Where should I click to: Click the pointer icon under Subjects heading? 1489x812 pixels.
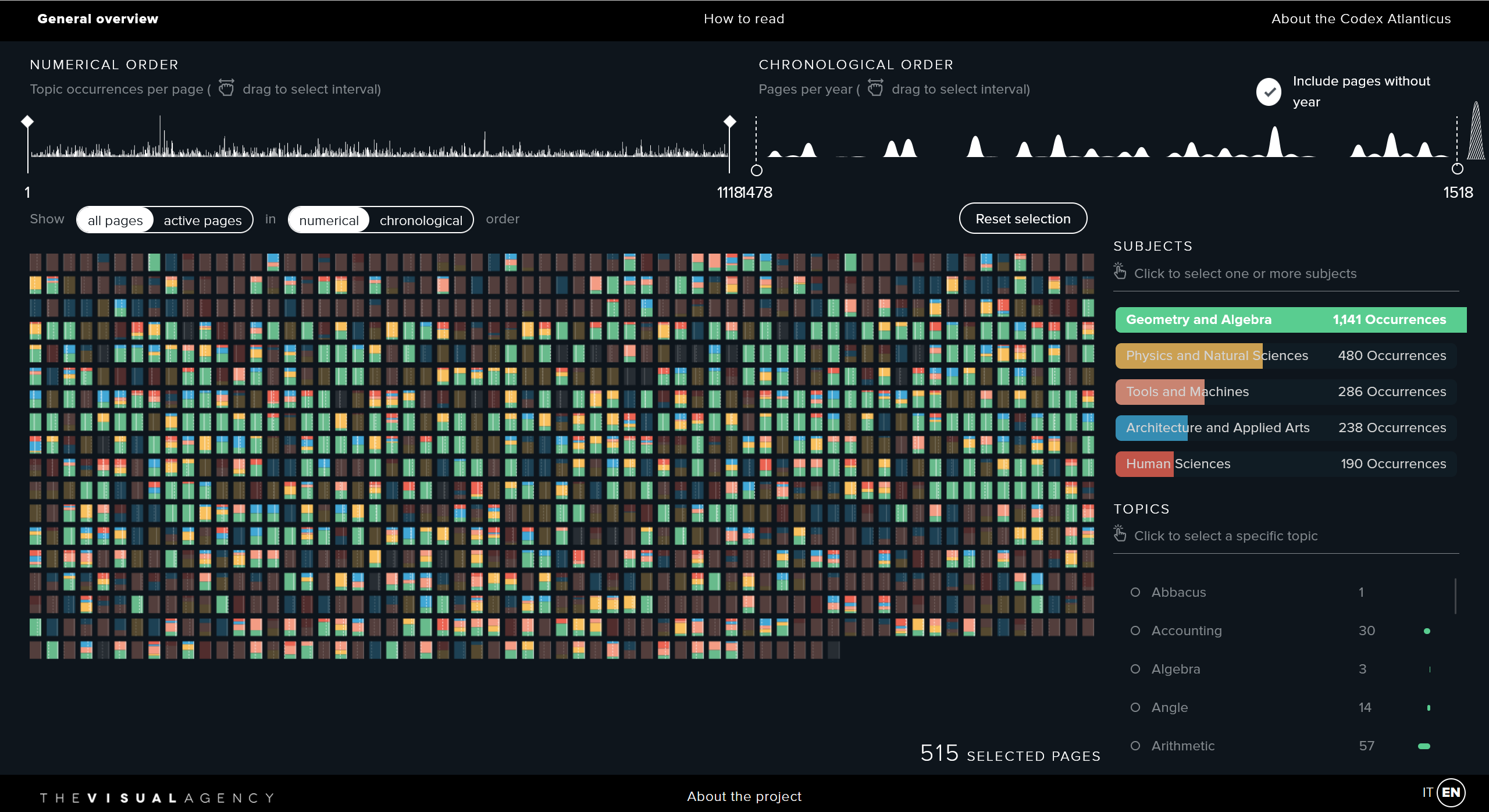pyautogui.click(x=1120, y=272)
